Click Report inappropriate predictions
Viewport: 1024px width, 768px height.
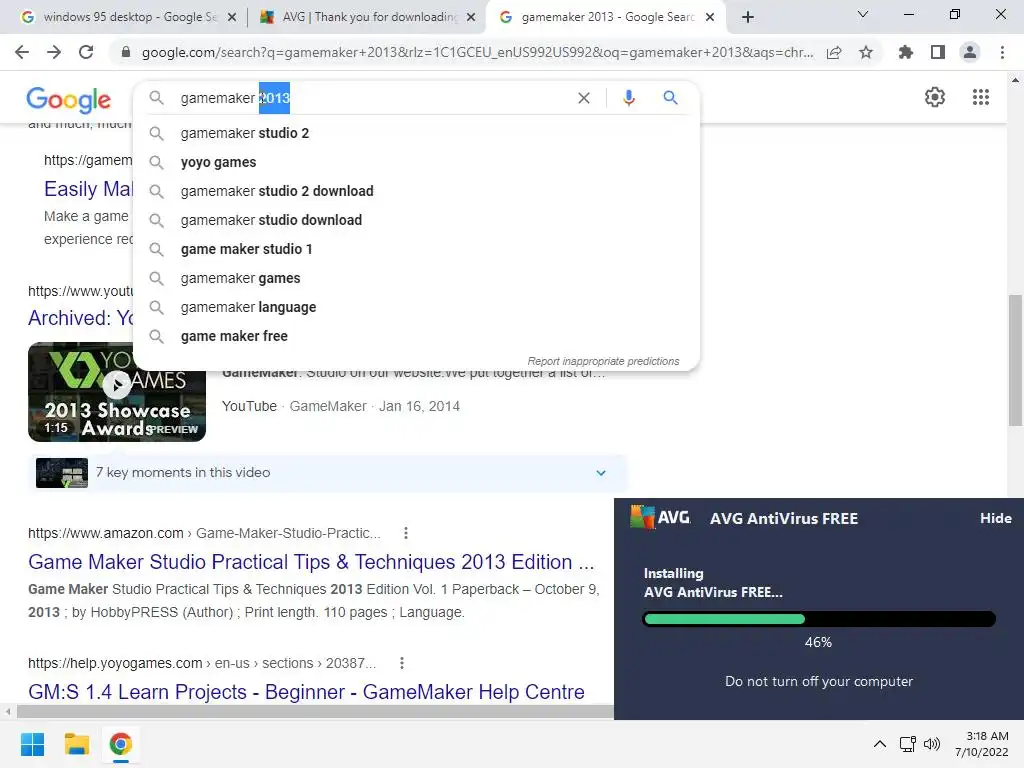(x=603, y=361)
